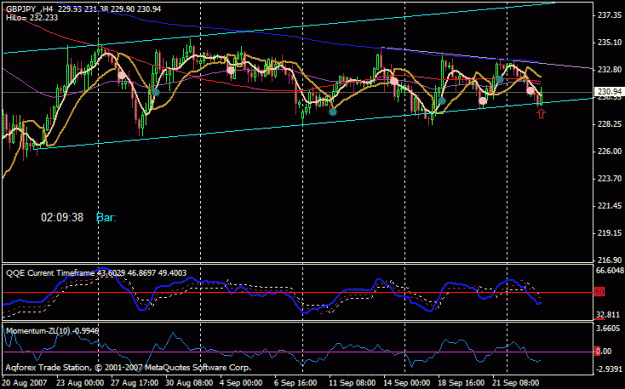The width and height of the screenshot is (625, 389).
Task: Click the 20 Aug 2007 date label
Action: (25, 383)
